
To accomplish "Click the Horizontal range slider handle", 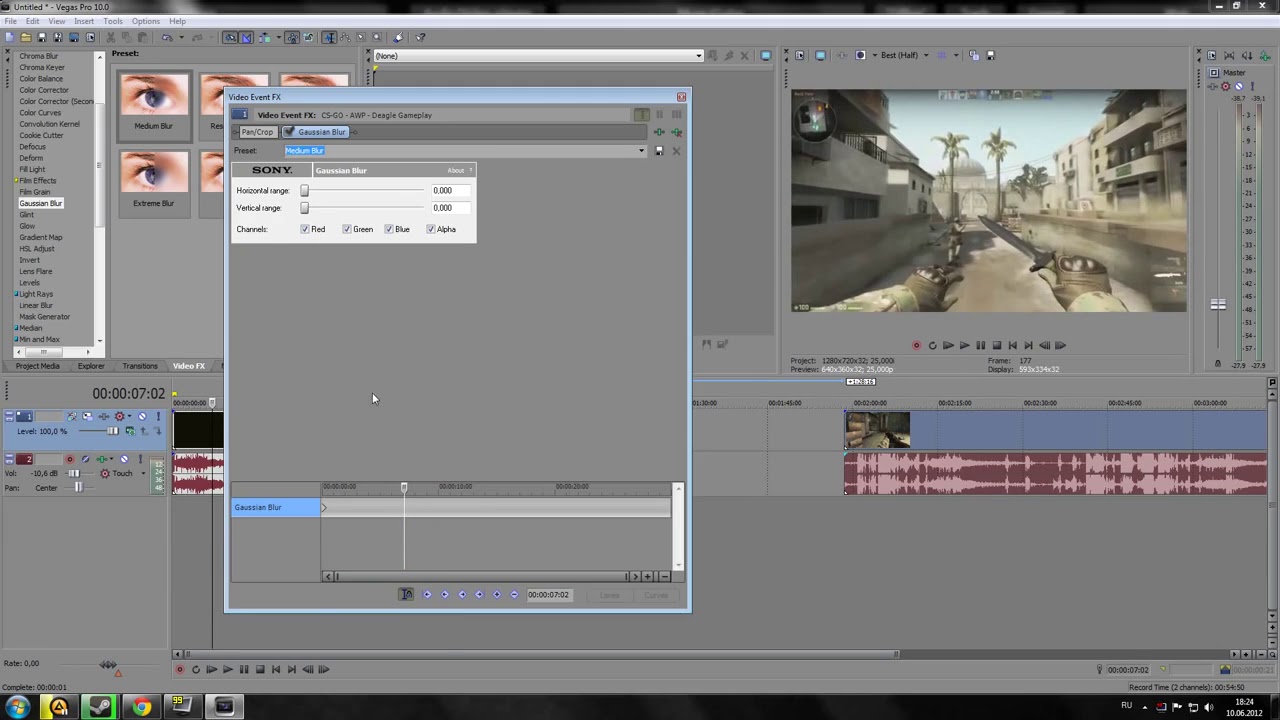I will [305, 191].
